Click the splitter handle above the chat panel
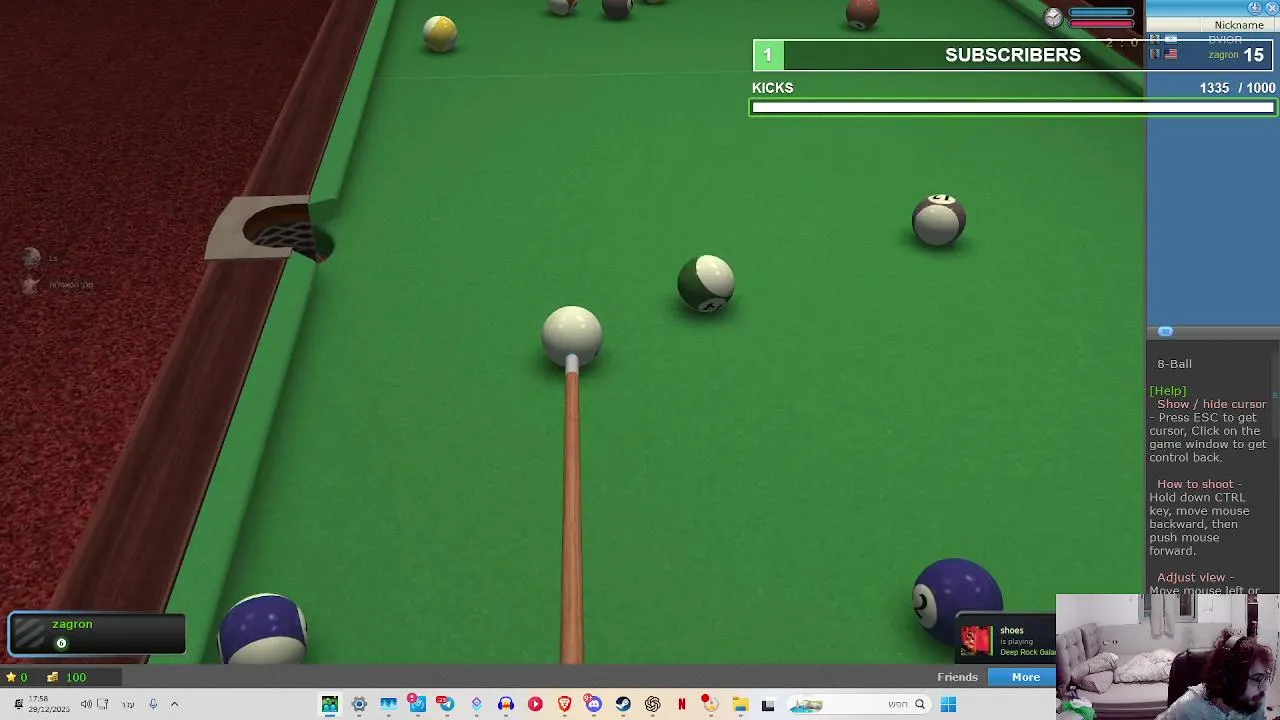This screenshot has height=720, width=1280. click(x=1165, y=331)
